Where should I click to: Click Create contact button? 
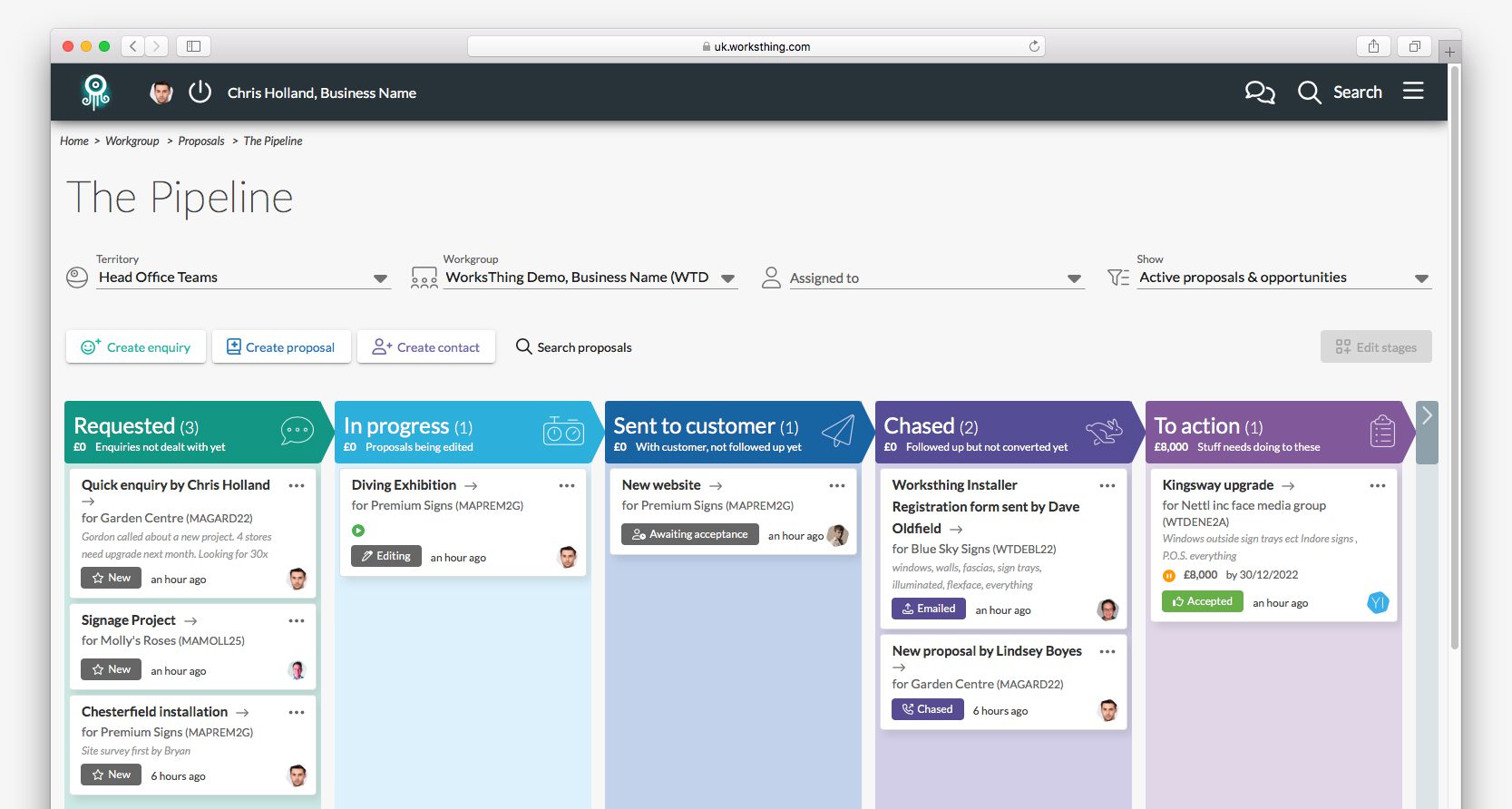pyautogui.click(x=426, y=346)
